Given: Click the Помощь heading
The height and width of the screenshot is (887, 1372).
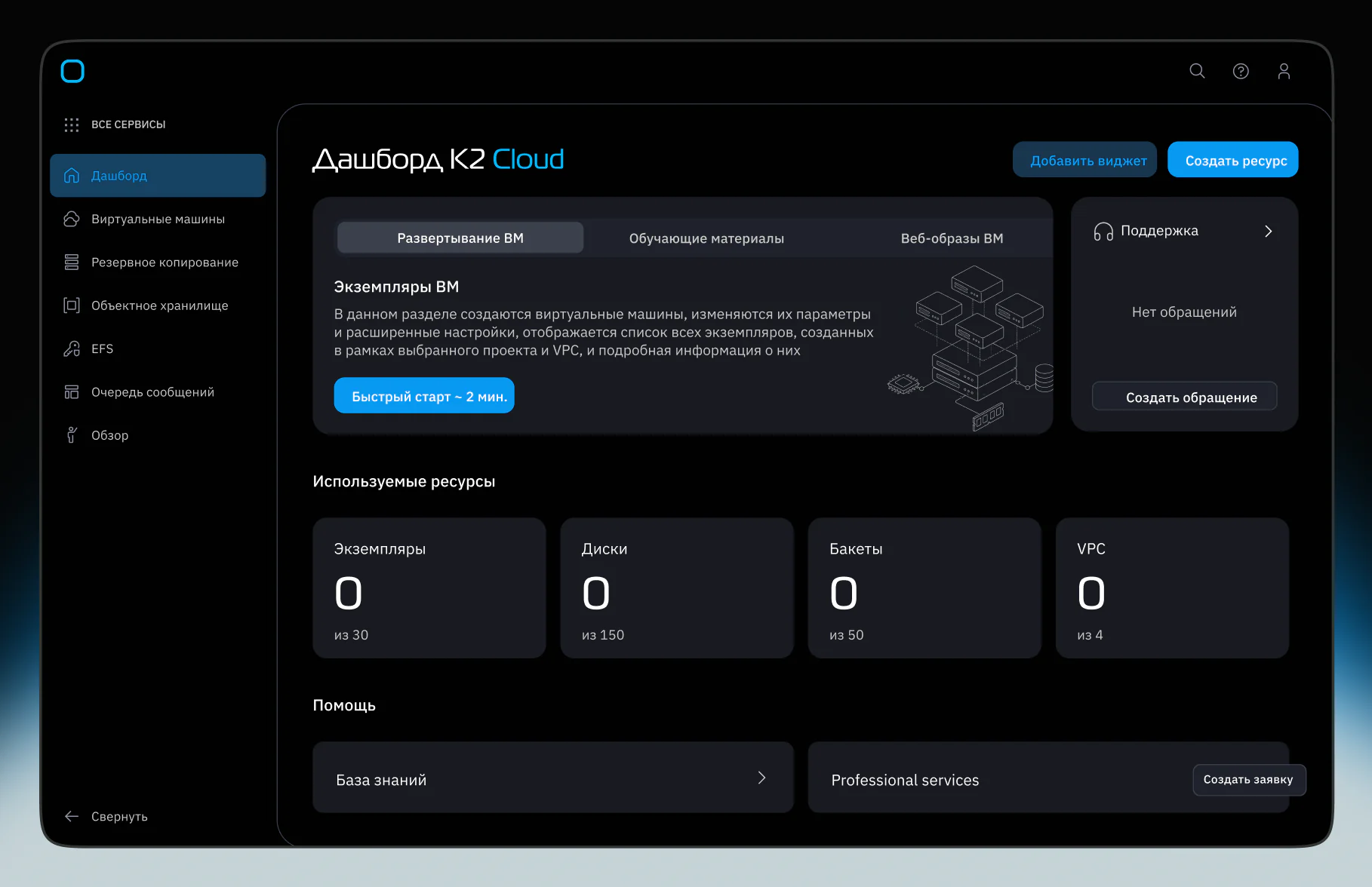Looking at the screenshot, I should (x=344, y=705).
